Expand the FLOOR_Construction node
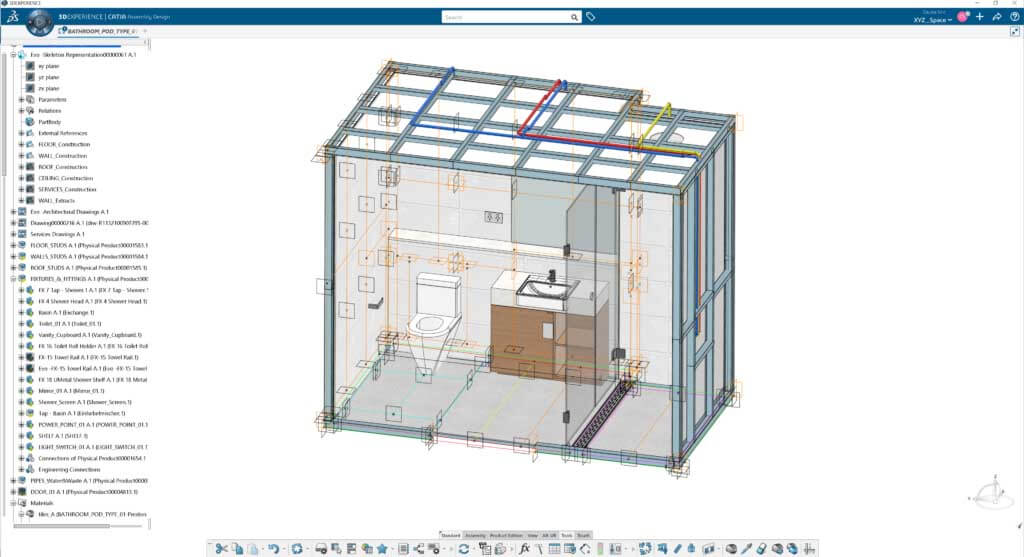 [x=22, y=144]
